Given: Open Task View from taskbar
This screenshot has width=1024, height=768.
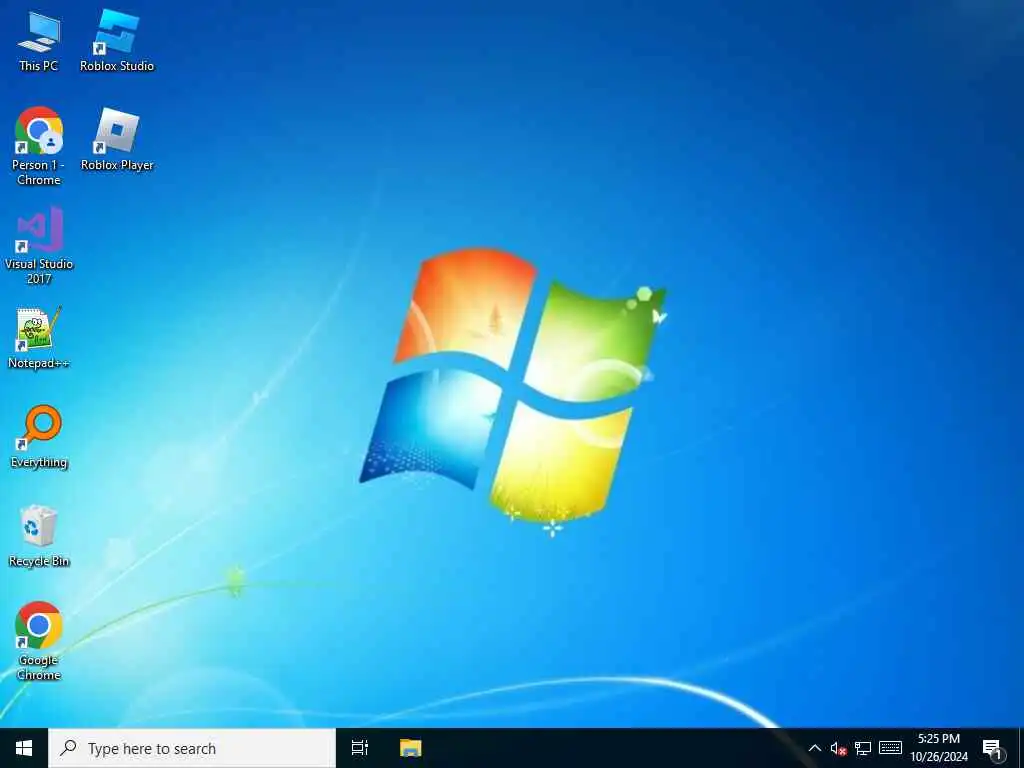Looking at the screenshot, I should (360, 748).
